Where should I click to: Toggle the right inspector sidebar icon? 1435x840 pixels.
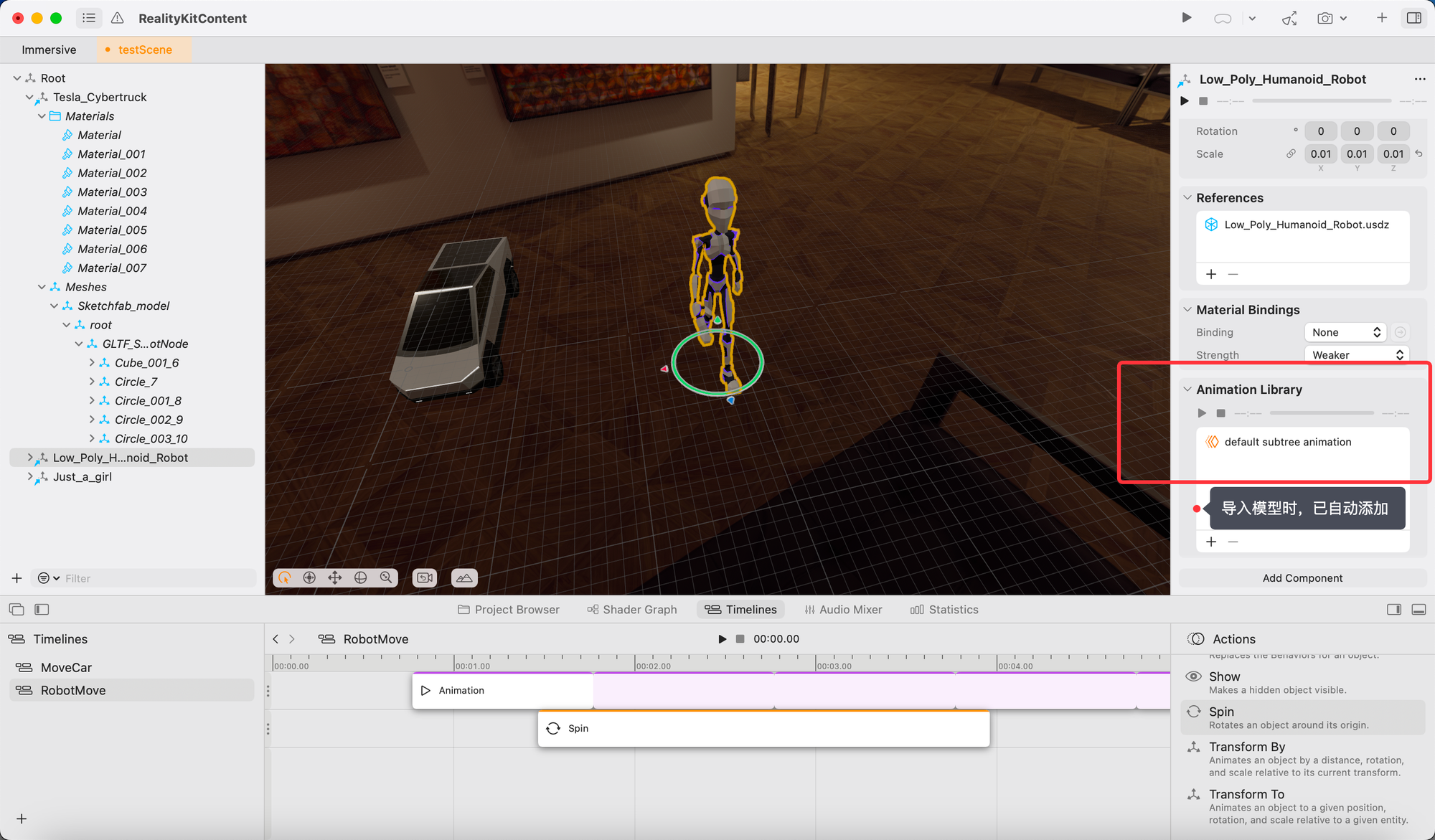[1413, 18]
